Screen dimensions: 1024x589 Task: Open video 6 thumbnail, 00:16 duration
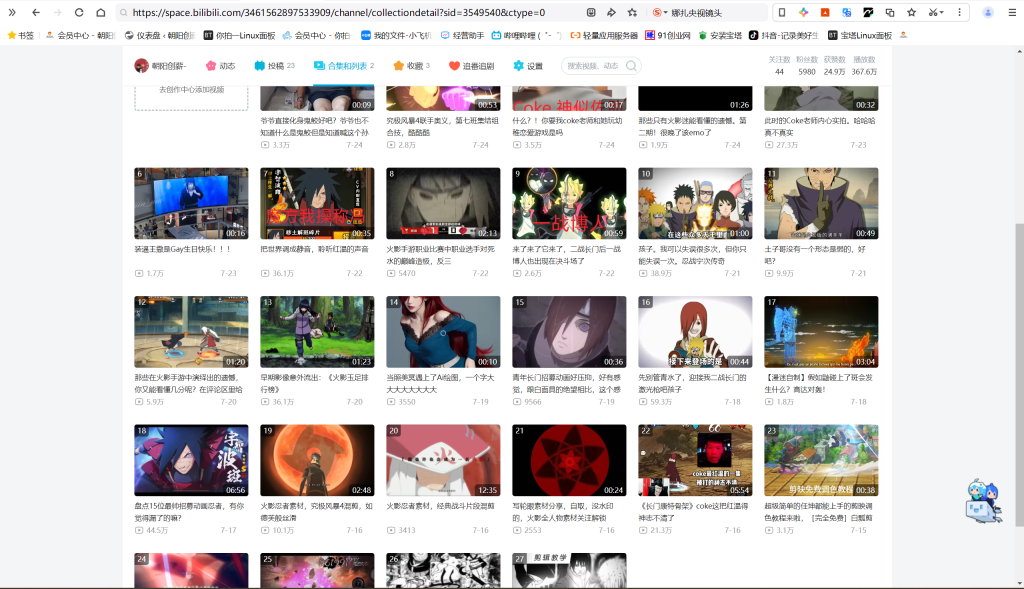[191, 203]
